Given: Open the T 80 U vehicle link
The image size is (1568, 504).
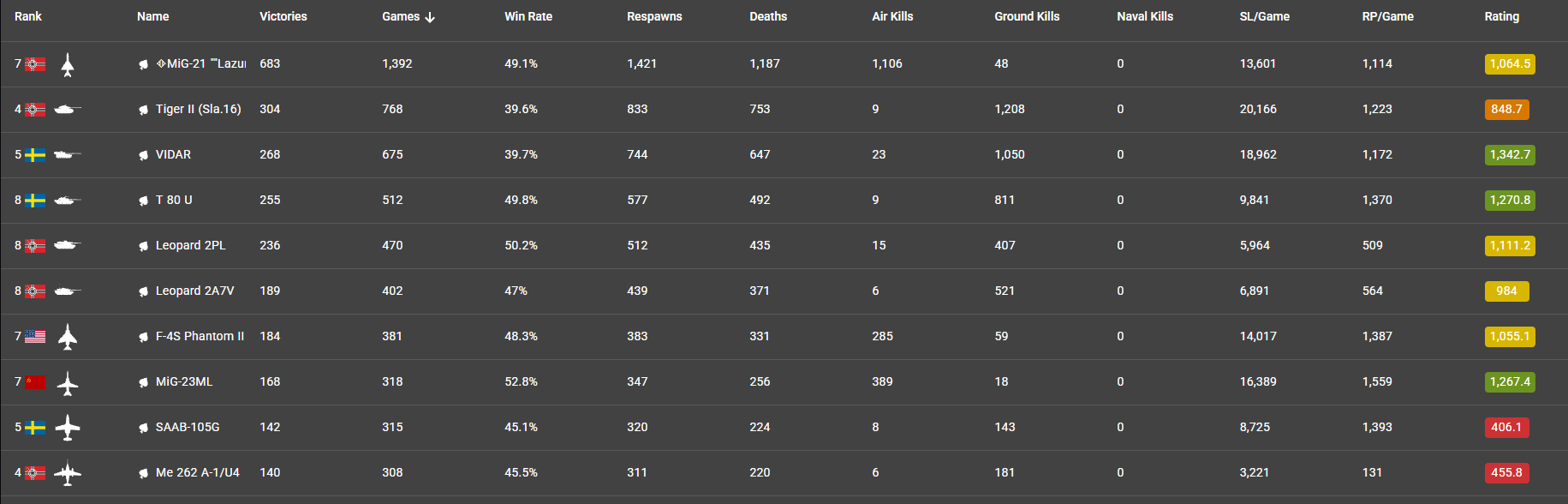Looking at the screenshot, I should coord(174,200).
